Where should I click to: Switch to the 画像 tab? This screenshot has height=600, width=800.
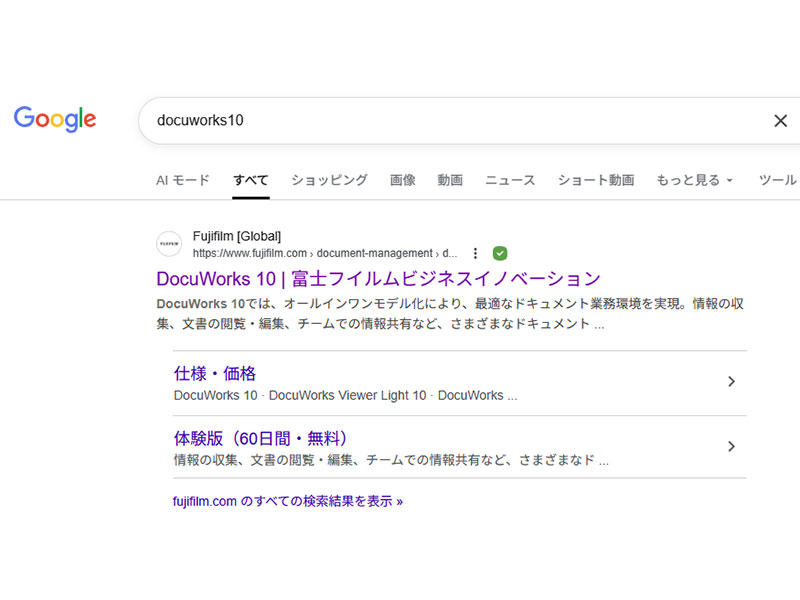(x=403, y=180)
